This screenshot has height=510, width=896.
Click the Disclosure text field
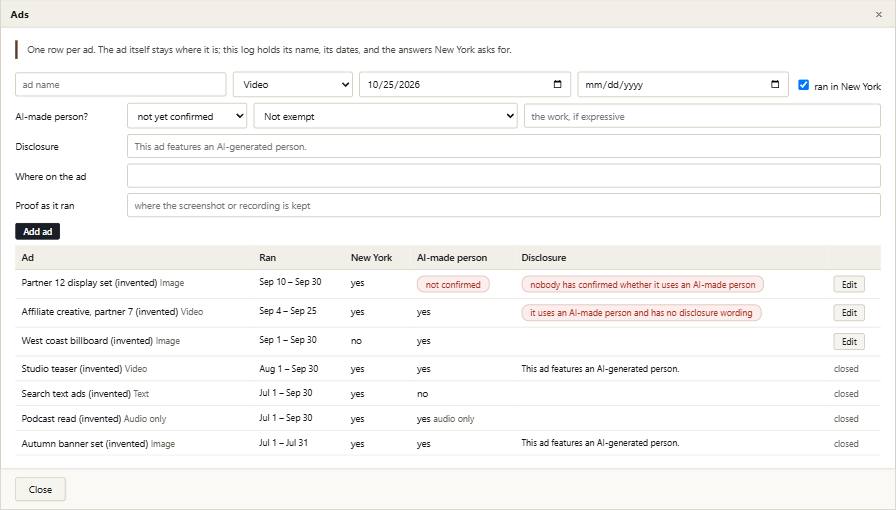click(x=503, y=146)
